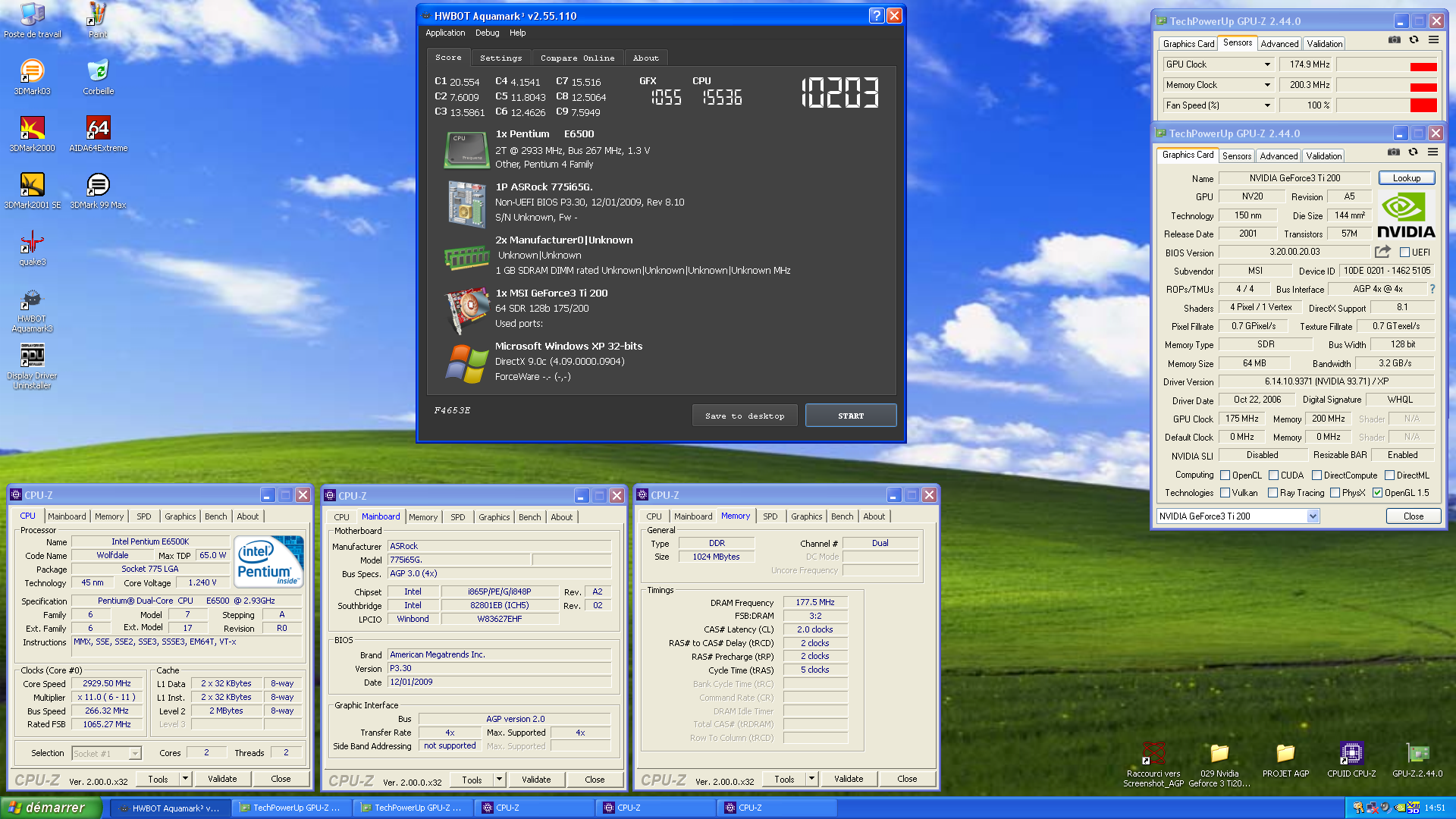Click the camera icon in GPU-Z Sensors window
The height and width of the screenshot is (819, 1456).
[1395, 40]
